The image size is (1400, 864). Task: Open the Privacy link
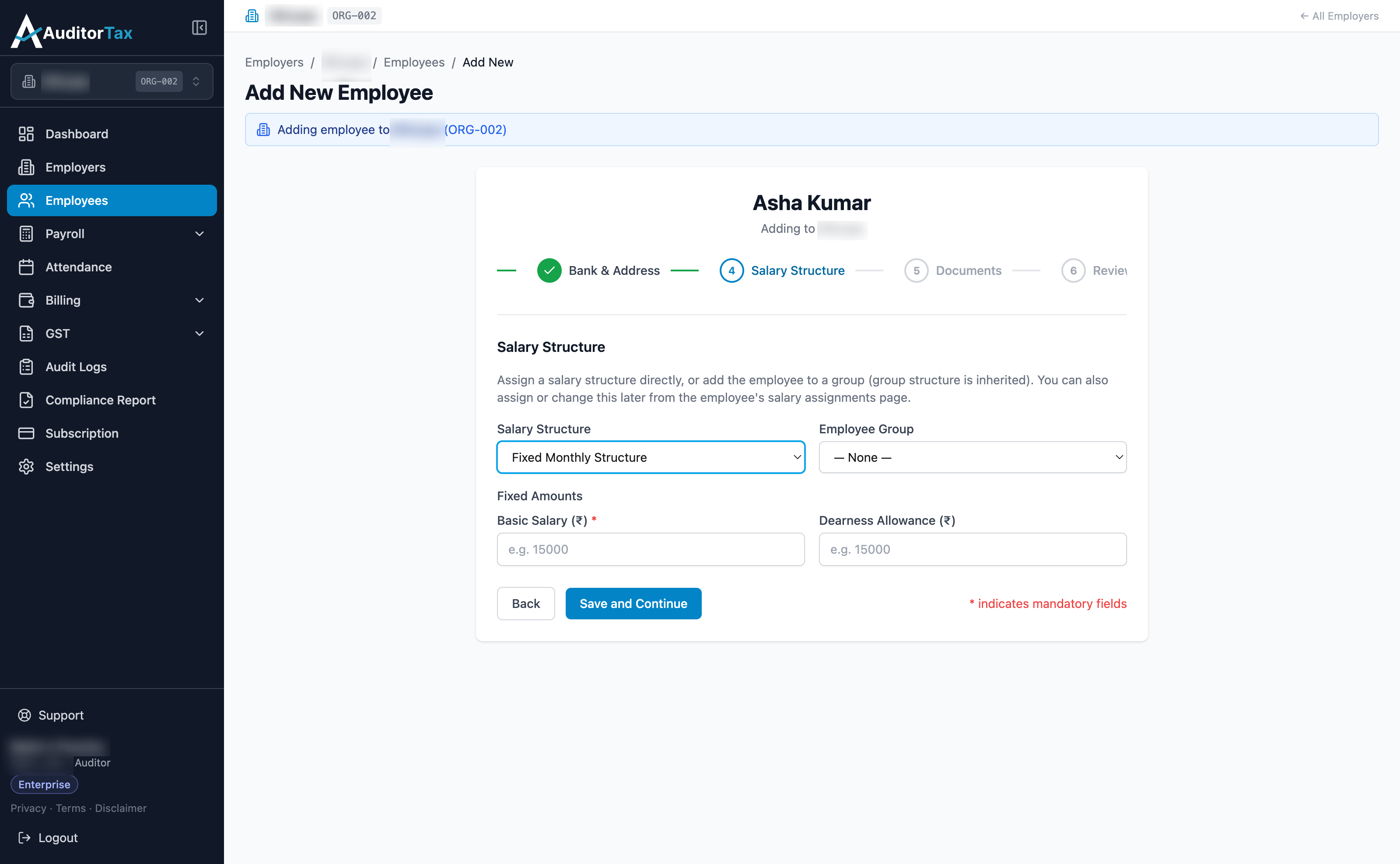click(x=28, y=808)
